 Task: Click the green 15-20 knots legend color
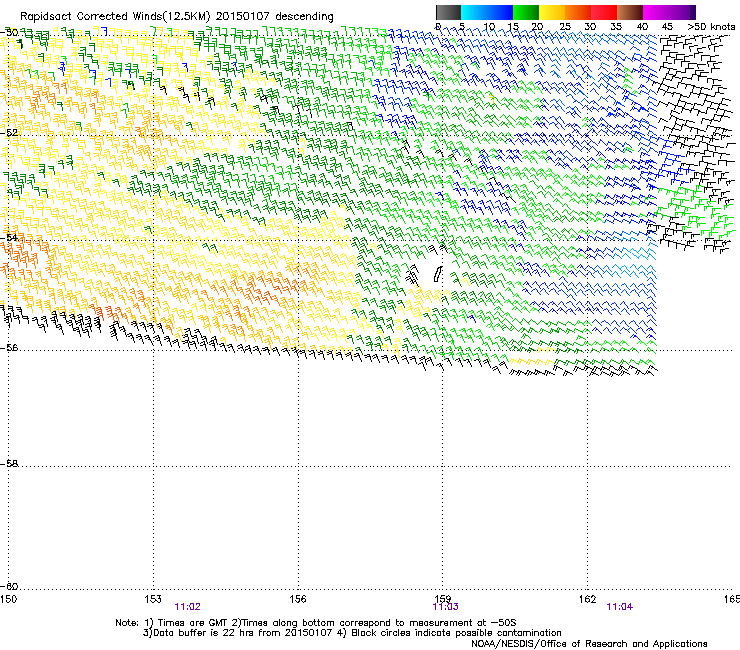(526, 12)
